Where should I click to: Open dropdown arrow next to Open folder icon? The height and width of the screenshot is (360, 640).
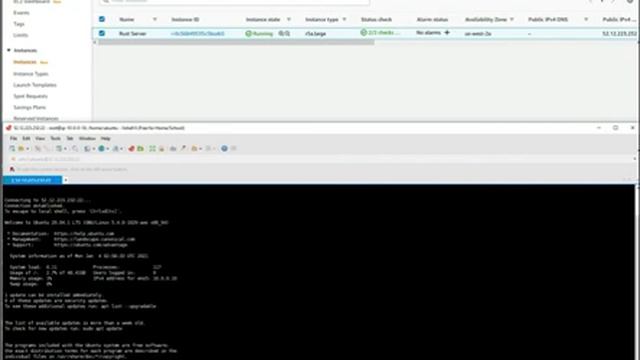27,149
